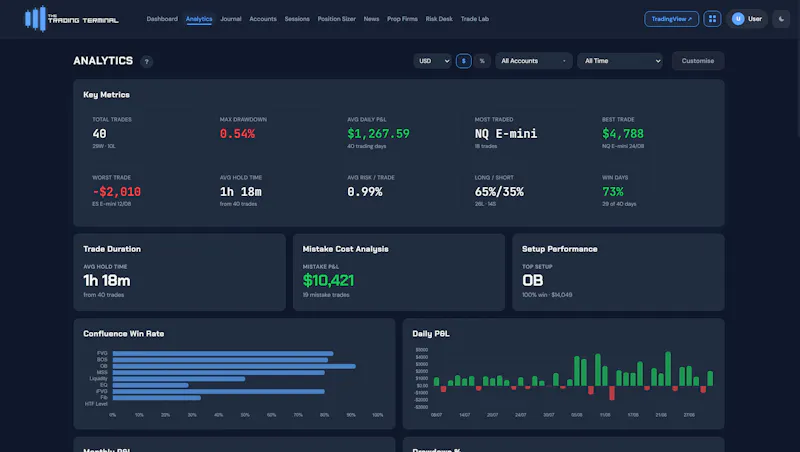Select the Analytics tab
Viewport: 800px width, 452px height.
(199, 19)
